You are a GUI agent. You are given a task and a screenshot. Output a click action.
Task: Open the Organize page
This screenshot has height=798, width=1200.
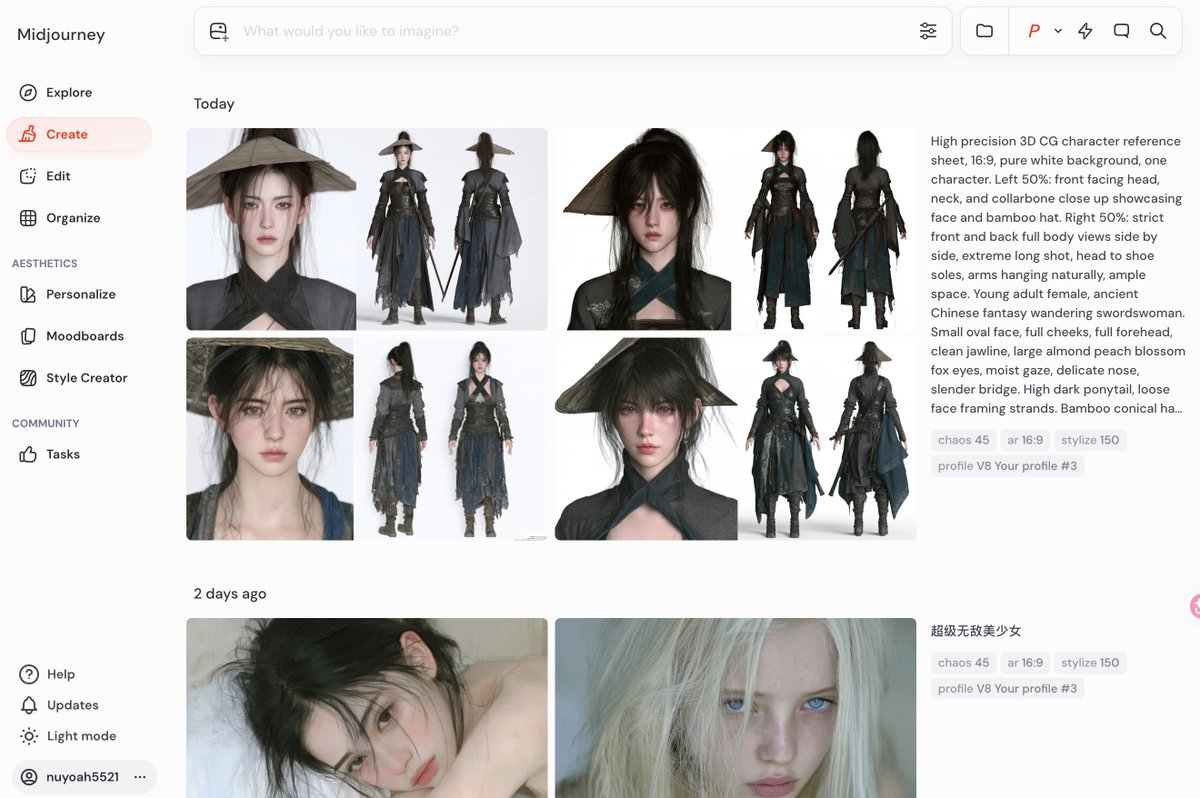pyautogui.click(x=73, y=218)
